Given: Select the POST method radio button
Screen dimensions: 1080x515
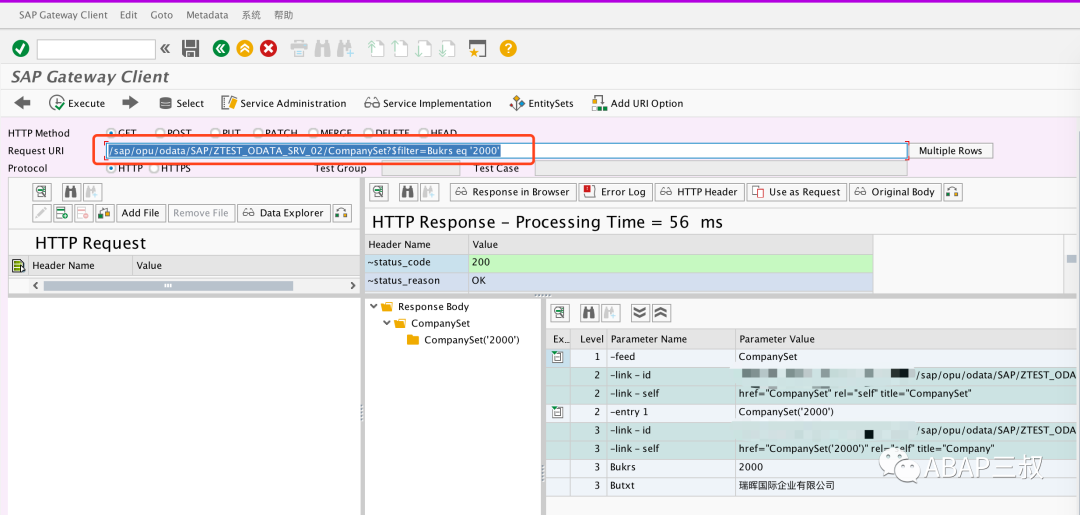Looking at the screenshot, I should pyautogui.click(x=160, y=132).
